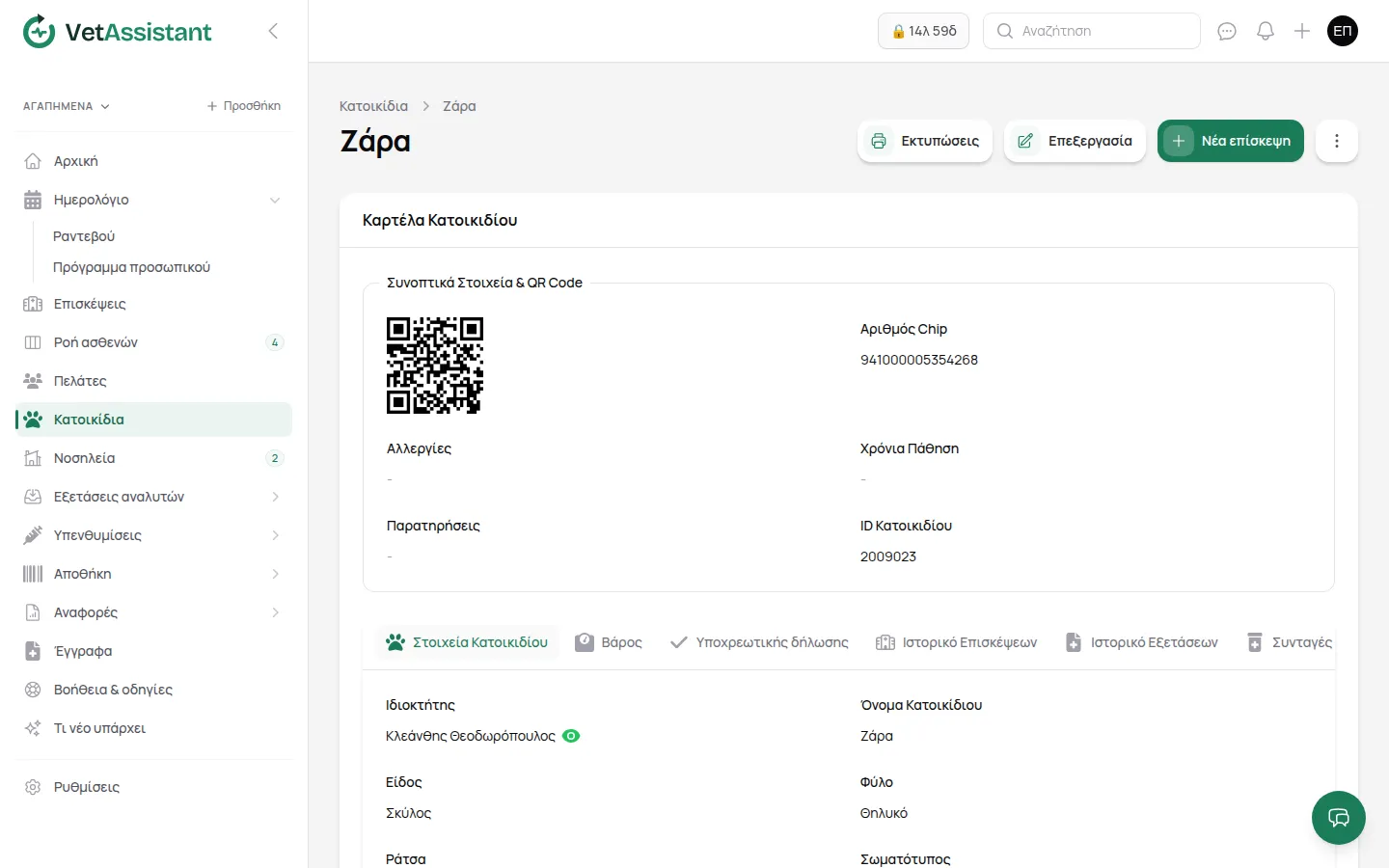Viewport: 1389px width, 868px height.
Task: Open the three-dot more options menu
Action: (x=1337, y=141)
